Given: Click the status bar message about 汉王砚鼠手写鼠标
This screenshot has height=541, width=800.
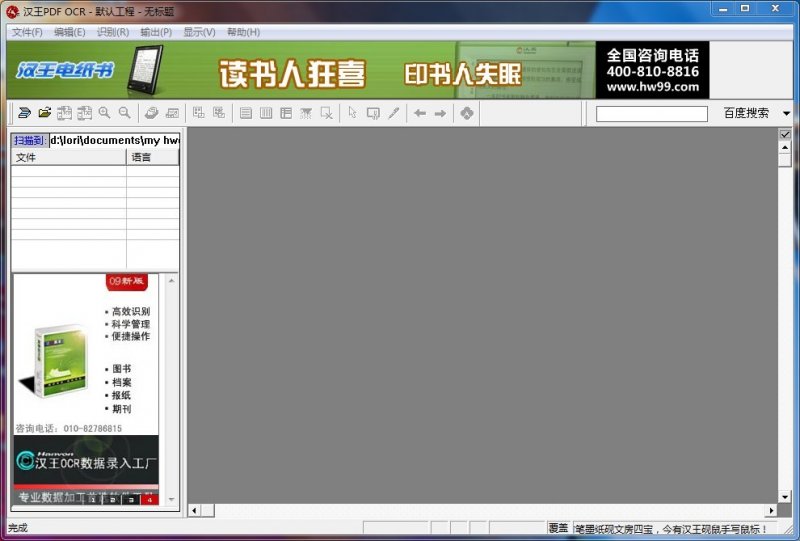Looking at the screenshot, I should [x=670, y=529].
